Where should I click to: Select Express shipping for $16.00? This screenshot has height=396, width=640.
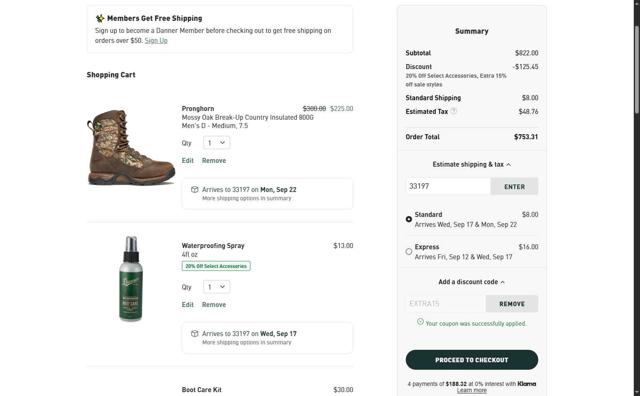[x=409, y=251]
